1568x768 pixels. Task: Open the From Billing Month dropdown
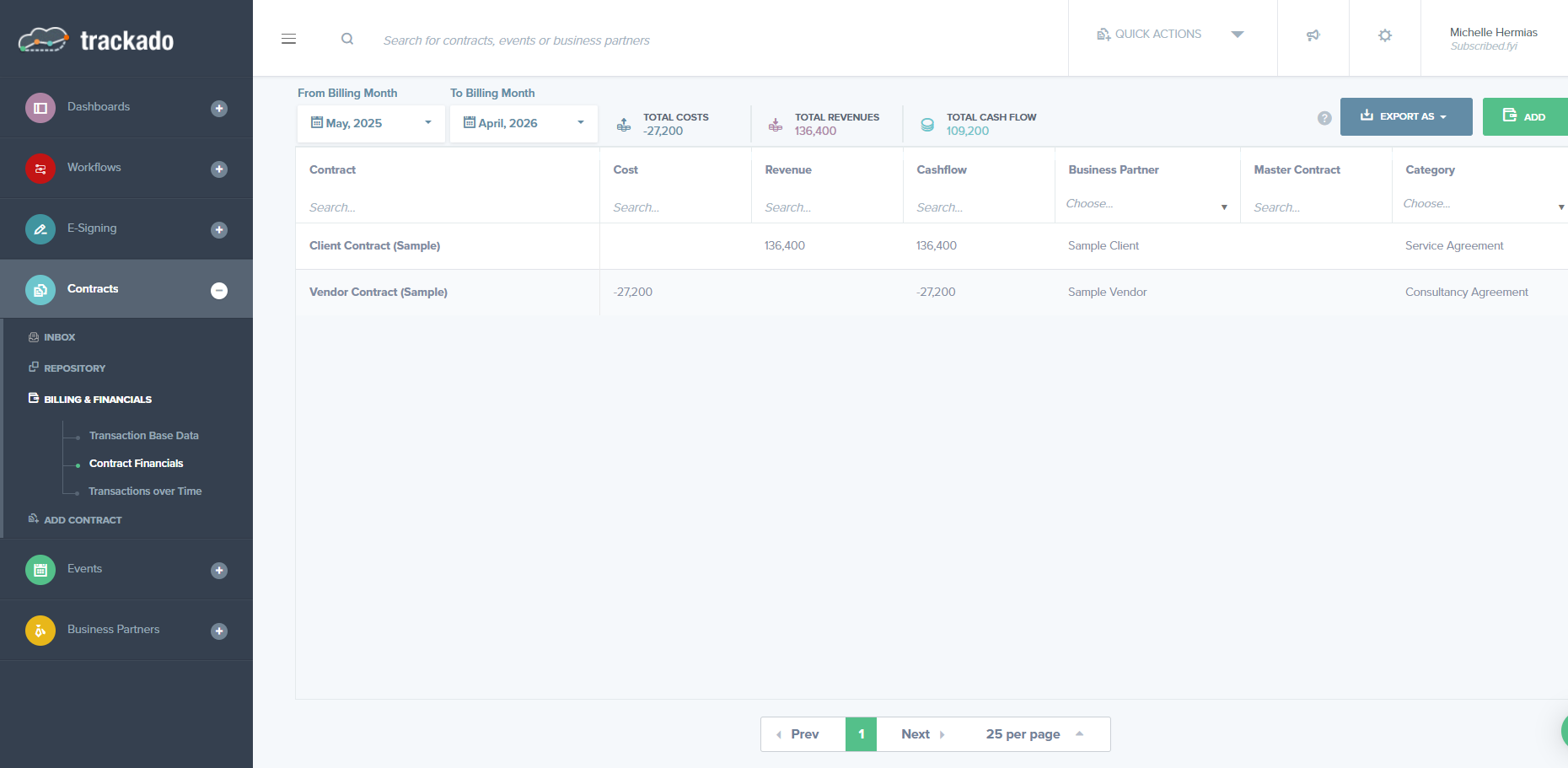pyautogui.click(x=371, y=123)
